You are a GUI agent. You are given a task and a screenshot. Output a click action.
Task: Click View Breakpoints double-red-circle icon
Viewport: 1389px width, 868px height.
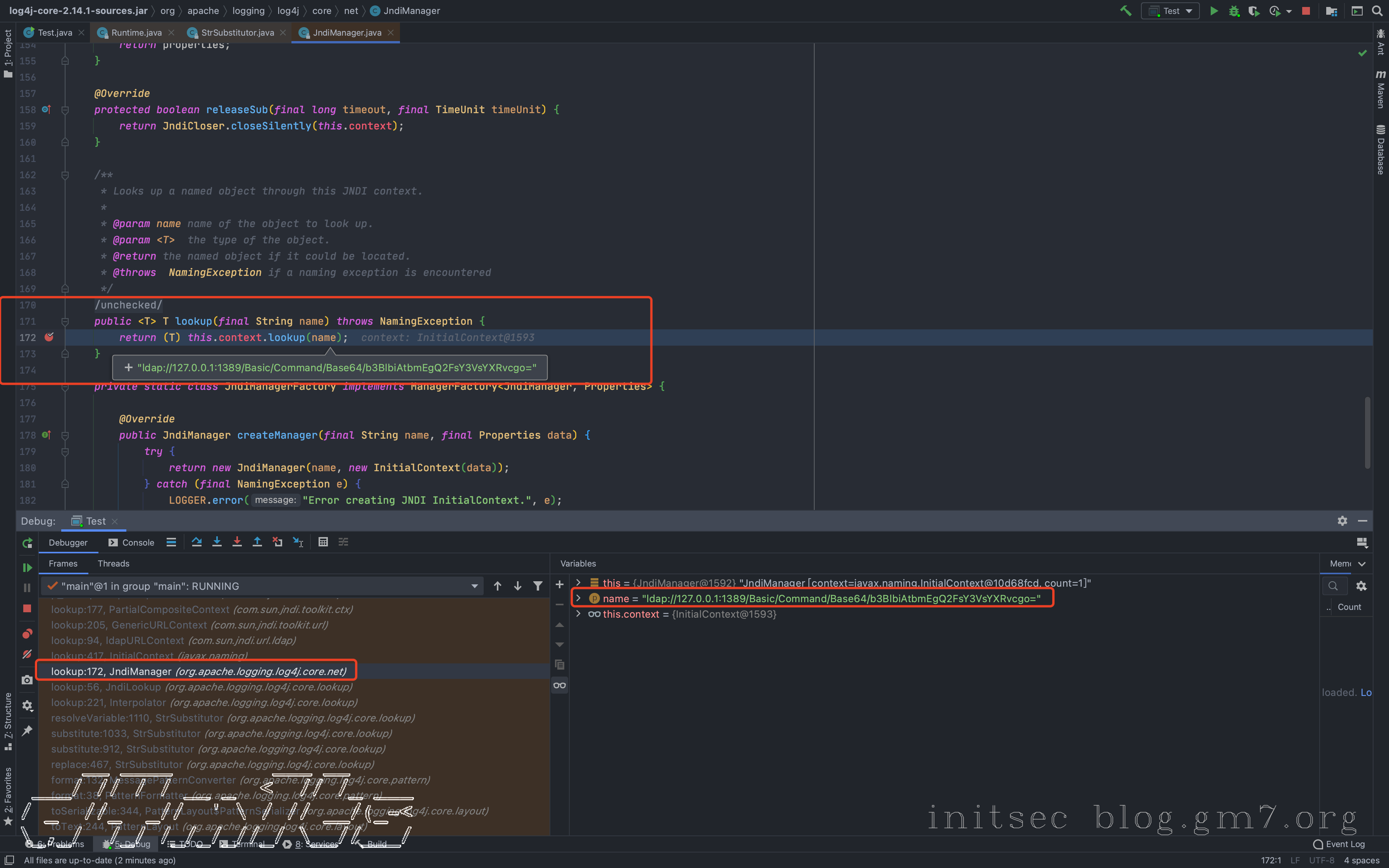tap(27, 634)
